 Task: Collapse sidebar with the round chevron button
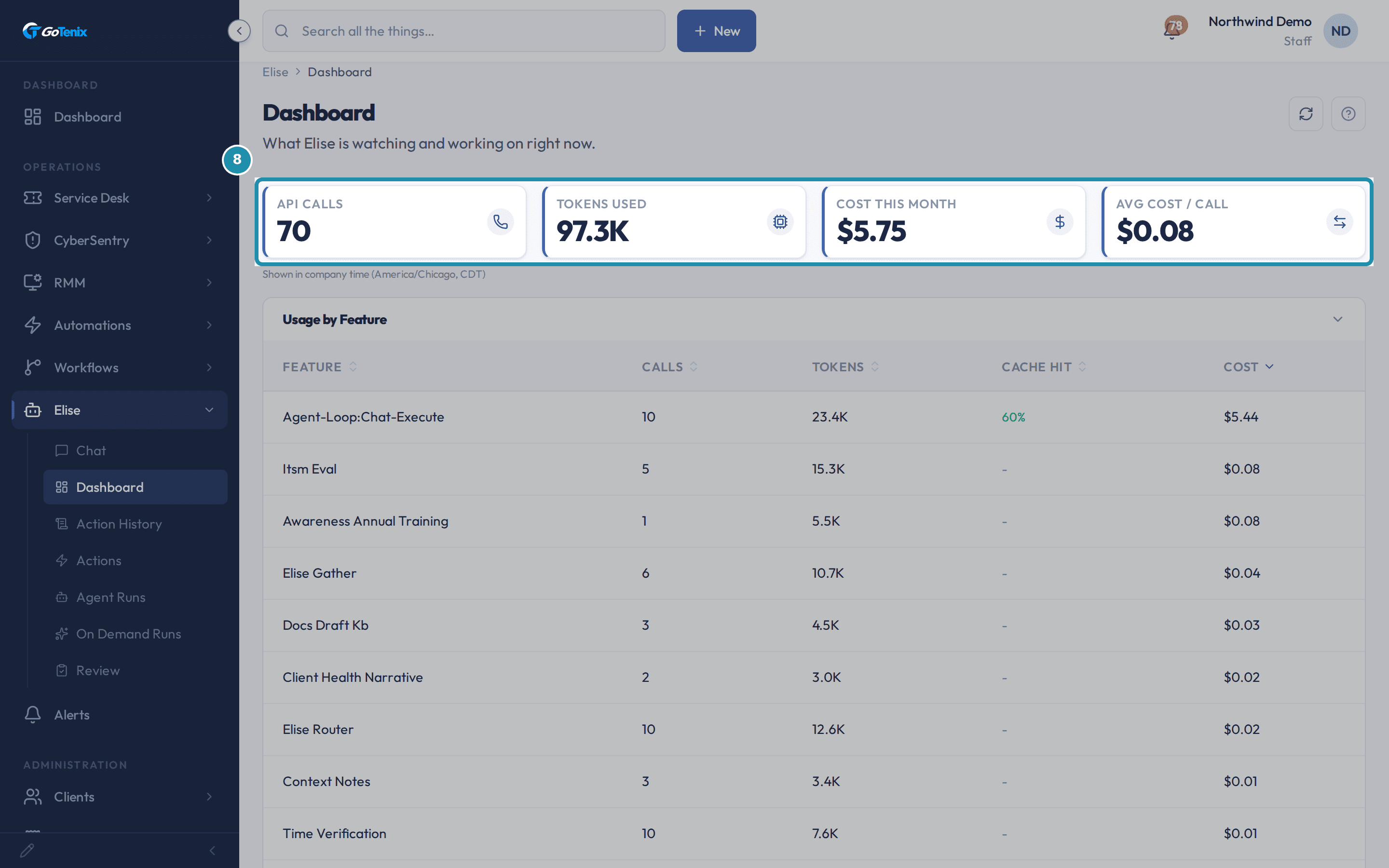coord(239,31)
